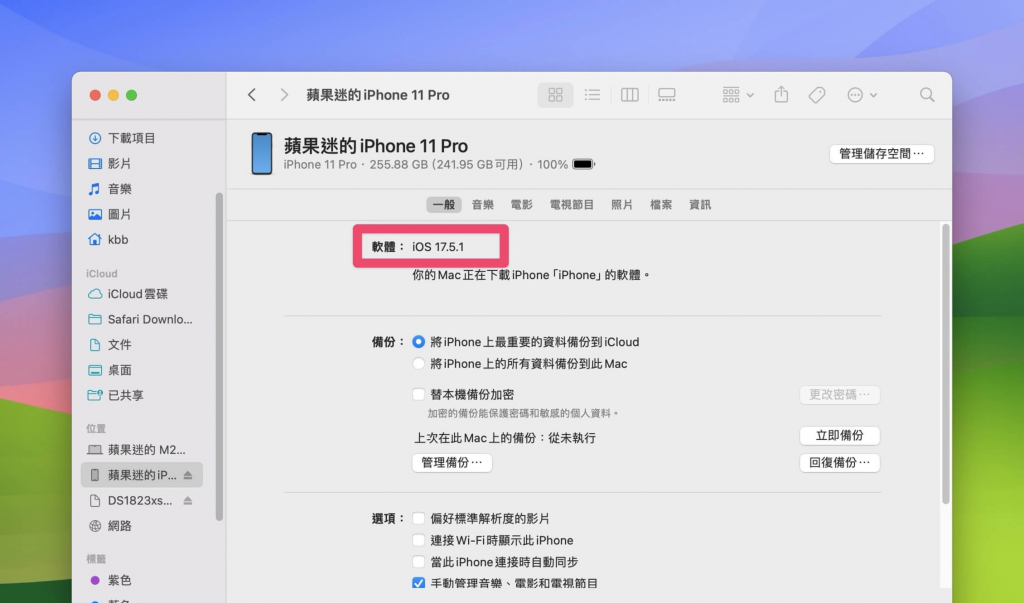Open the group-by options dropdown

[x=738, y=95]
